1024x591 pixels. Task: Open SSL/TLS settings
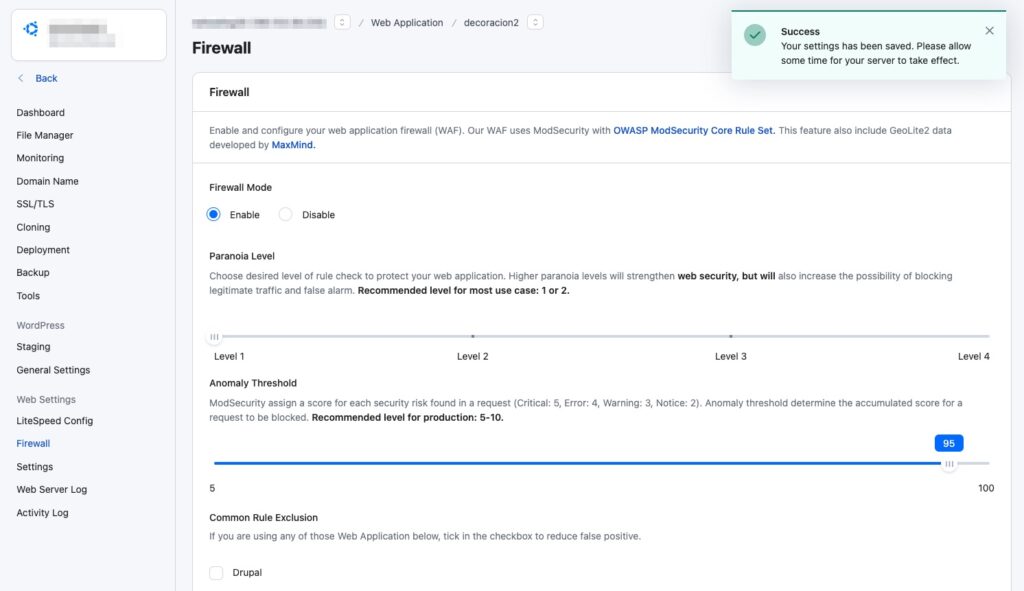click(35, 204)
